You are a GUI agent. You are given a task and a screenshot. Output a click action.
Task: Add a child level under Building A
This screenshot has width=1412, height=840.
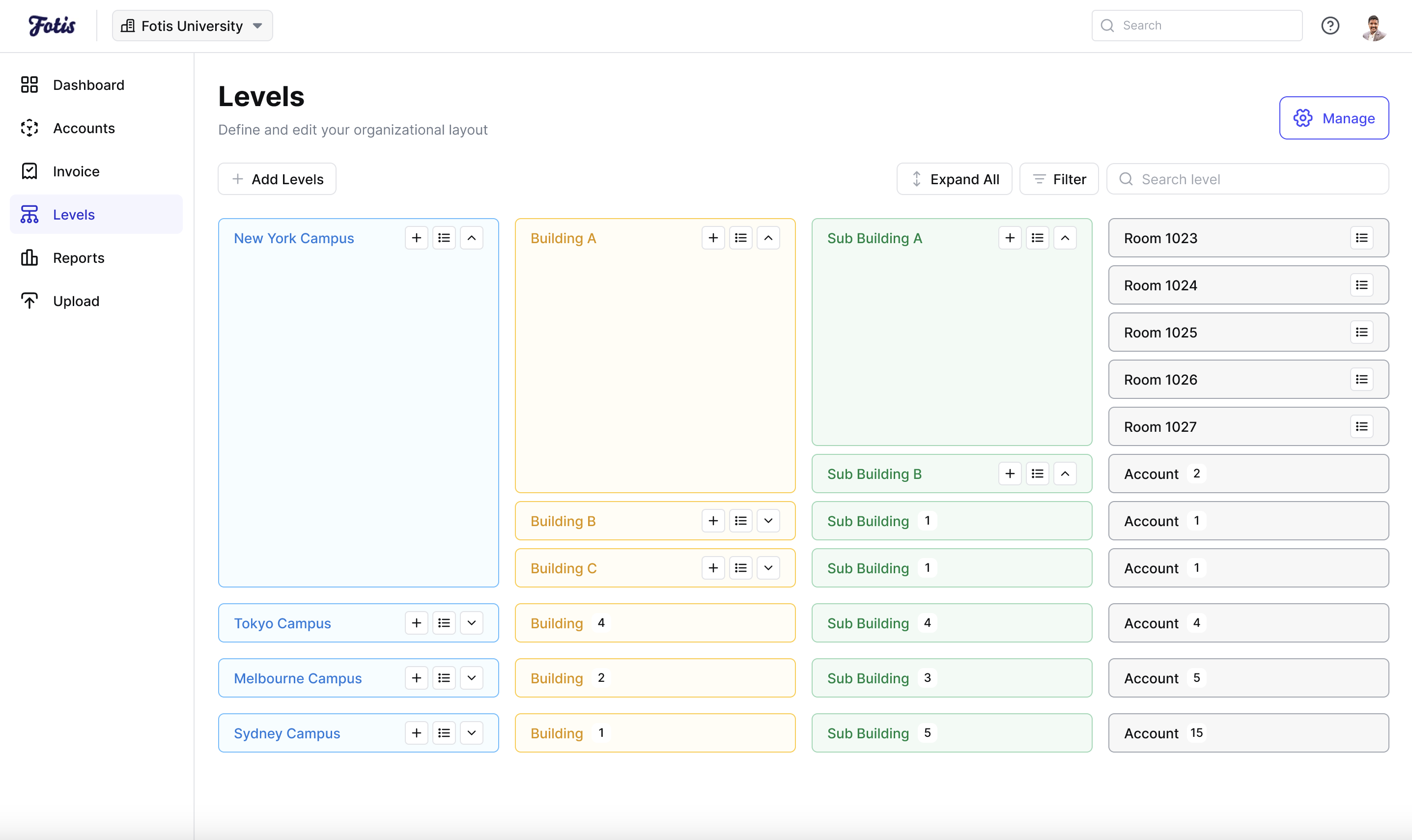click(x=712, y=238)
